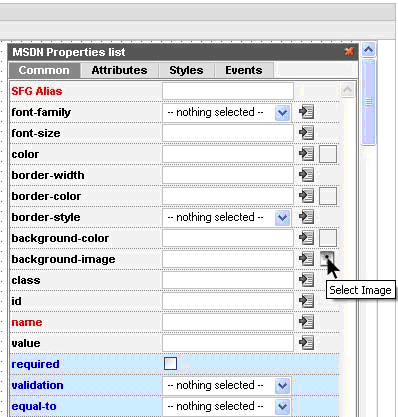Switch to the Attributes tab
Viewport: 398px width, 417px height.
(x=119, y=70)
